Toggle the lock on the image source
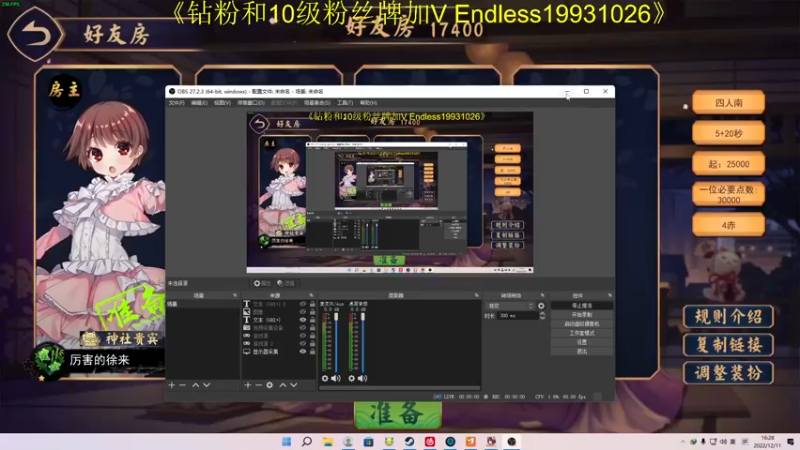 coord(312,312)
